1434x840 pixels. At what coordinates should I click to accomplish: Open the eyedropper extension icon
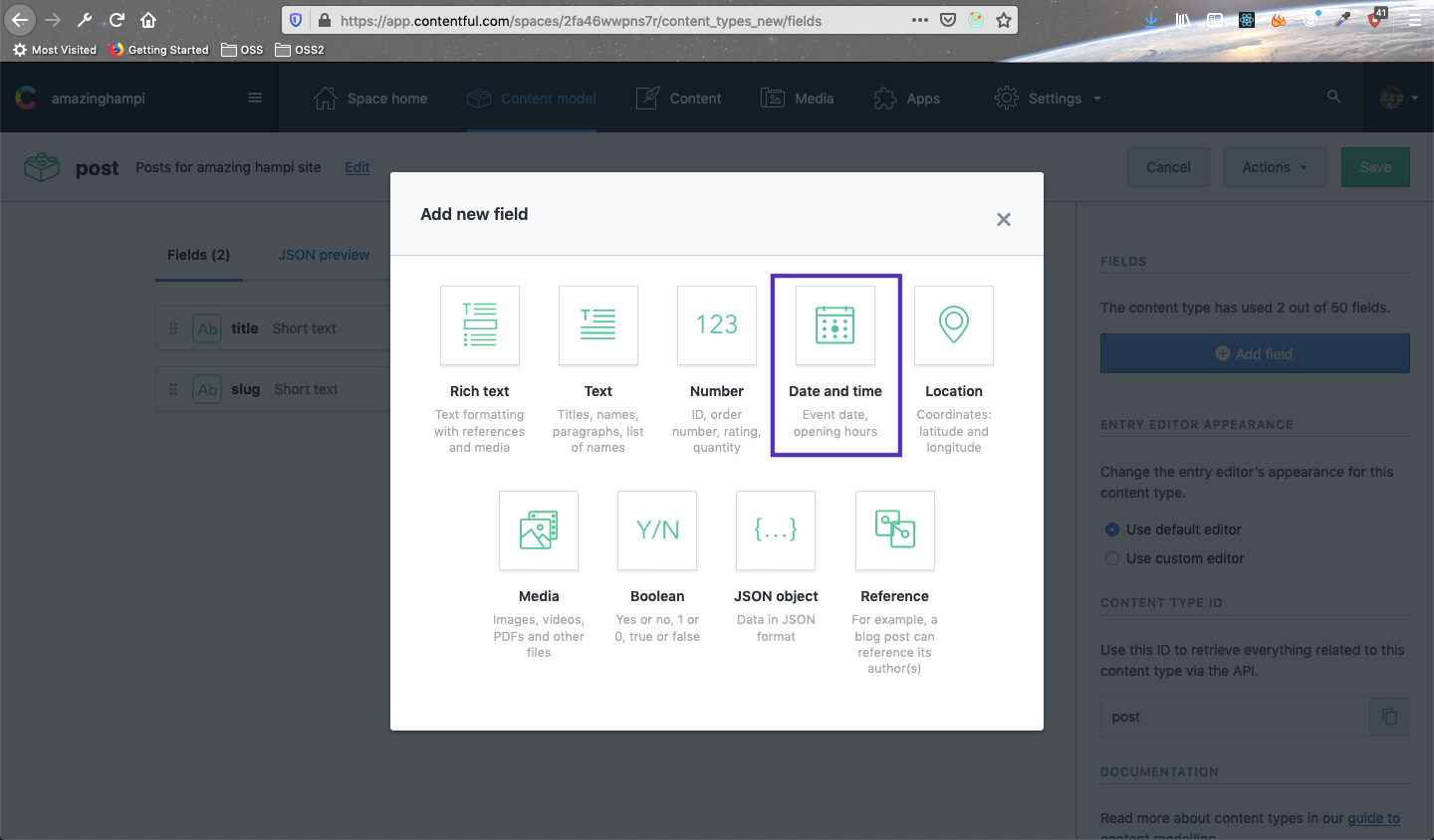click(x=1342, y=20)
